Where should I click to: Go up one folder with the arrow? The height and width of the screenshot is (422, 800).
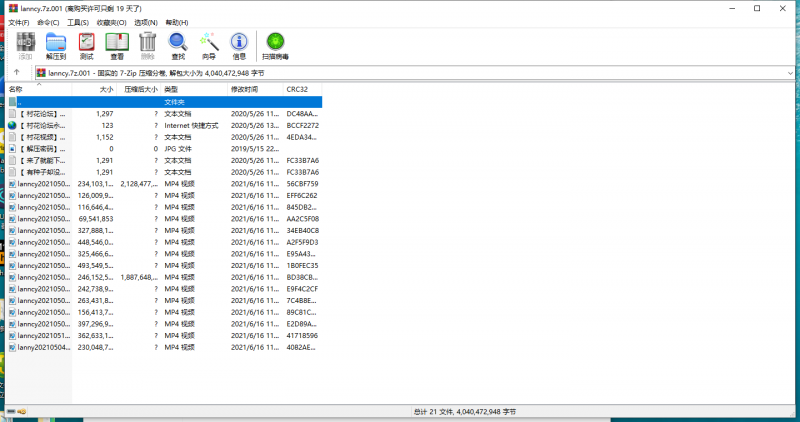pyautogui.click(x=17, y=73)
